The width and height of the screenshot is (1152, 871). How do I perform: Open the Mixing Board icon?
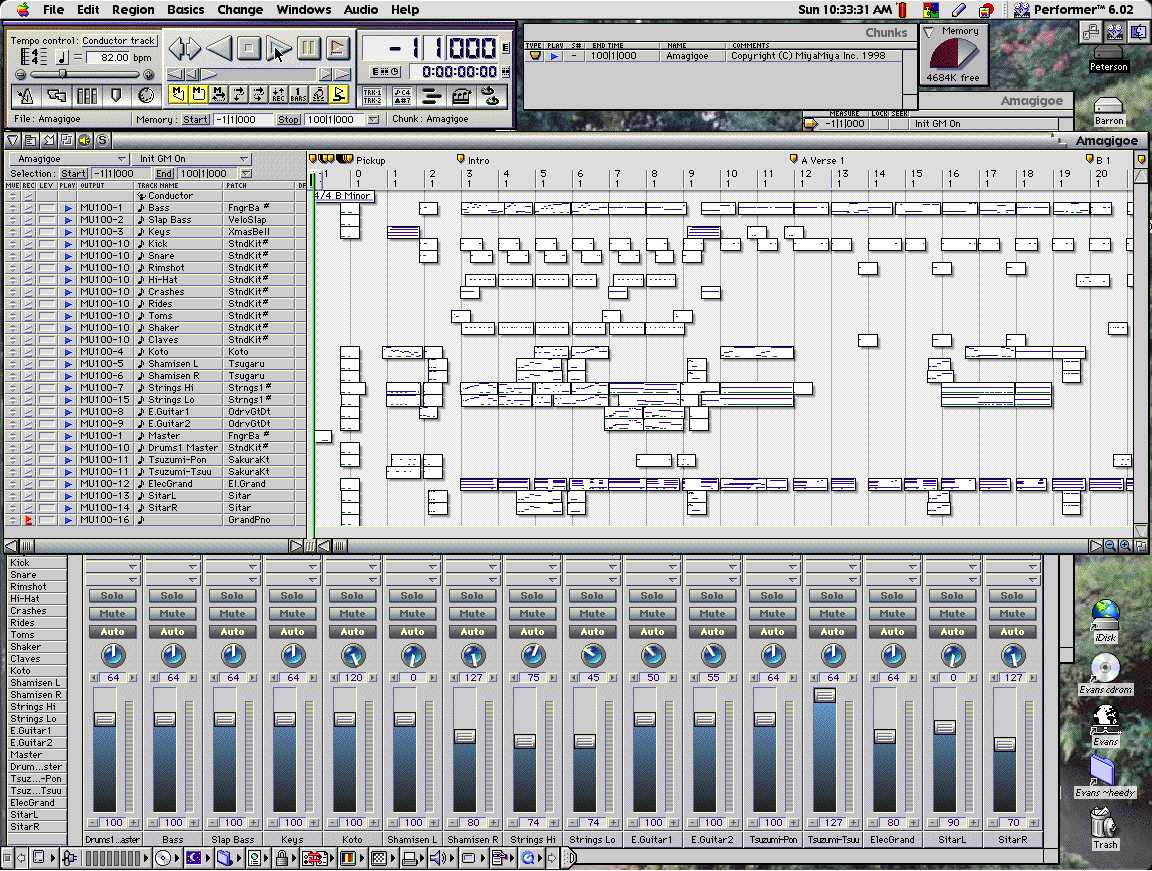click(87, 95)
